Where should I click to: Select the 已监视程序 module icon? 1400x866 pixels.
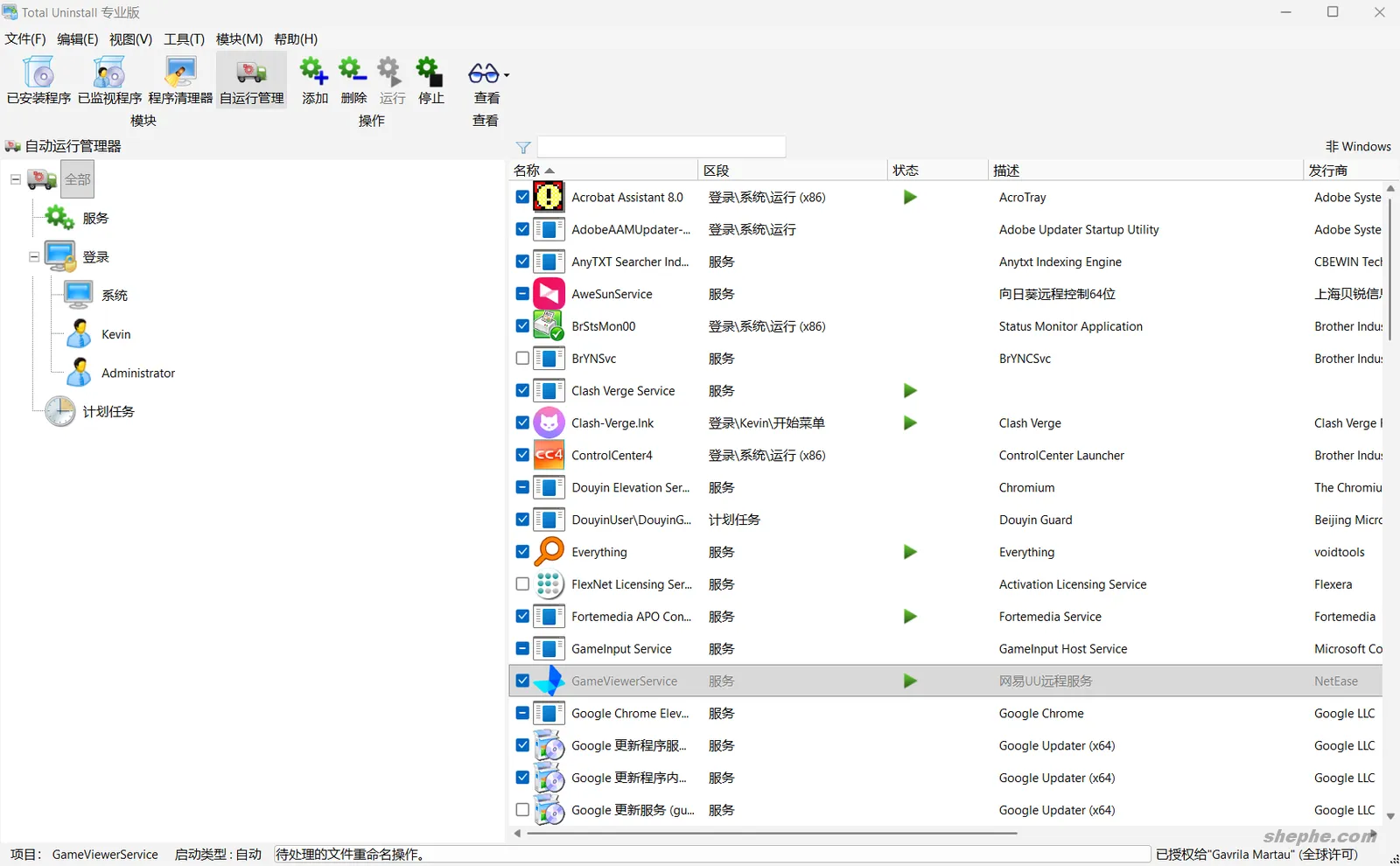108,79
